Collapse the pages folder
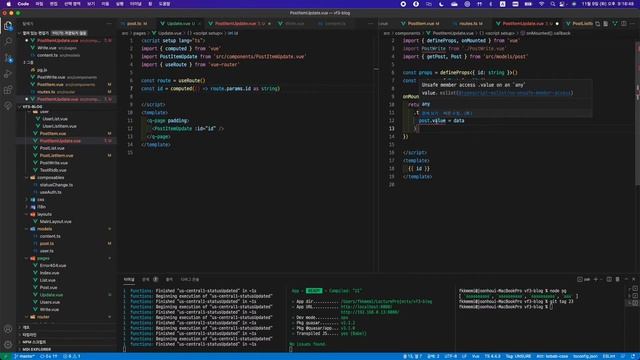This screenshot has width=640, height=360. (x=27, y=258)
